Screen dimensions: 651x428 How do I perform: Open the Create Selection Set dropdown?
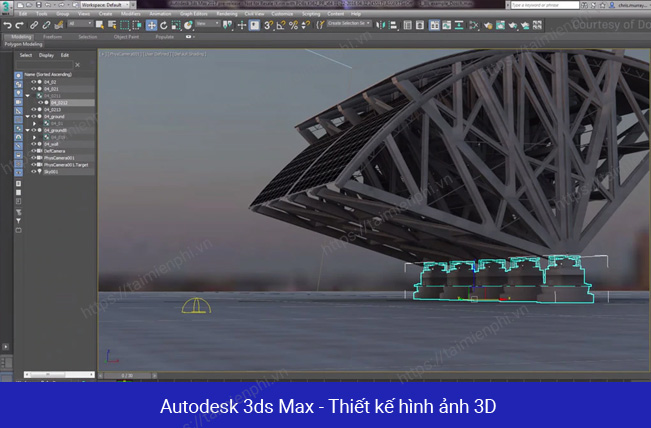pyautogui.click(x=349, y=23)
